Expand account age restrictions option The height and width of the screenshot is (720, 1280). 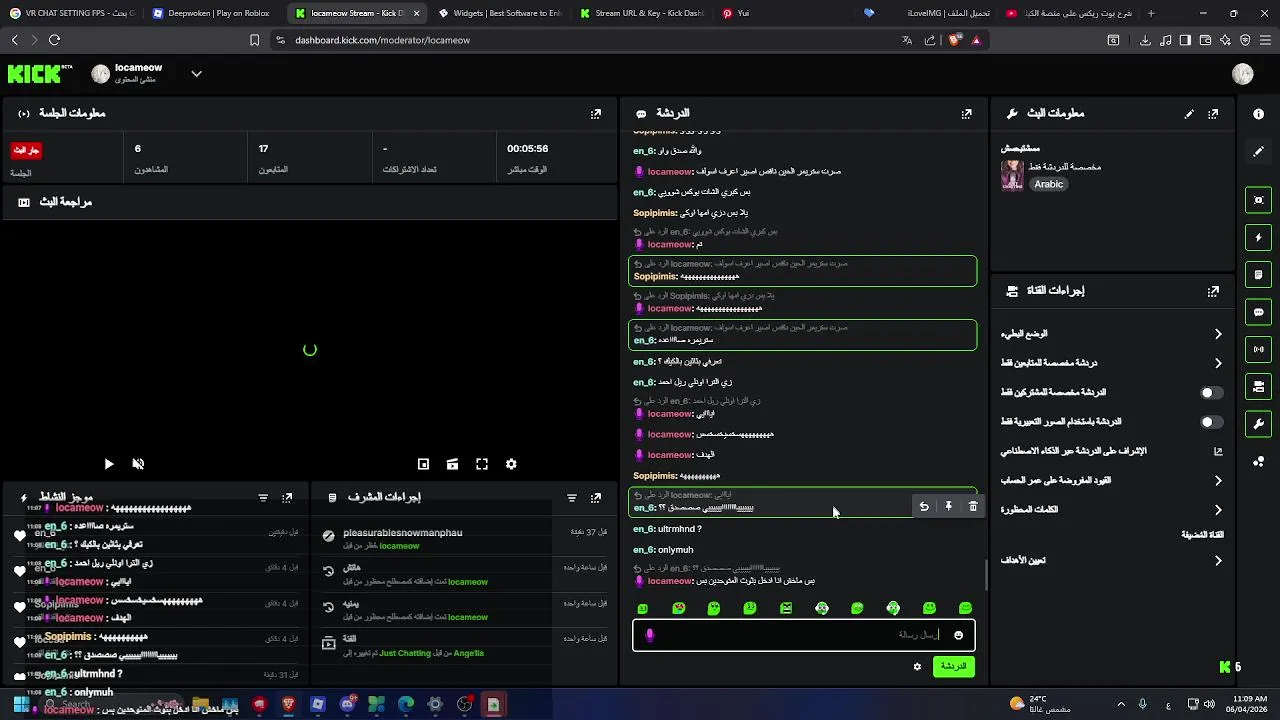coord(1112,481)
